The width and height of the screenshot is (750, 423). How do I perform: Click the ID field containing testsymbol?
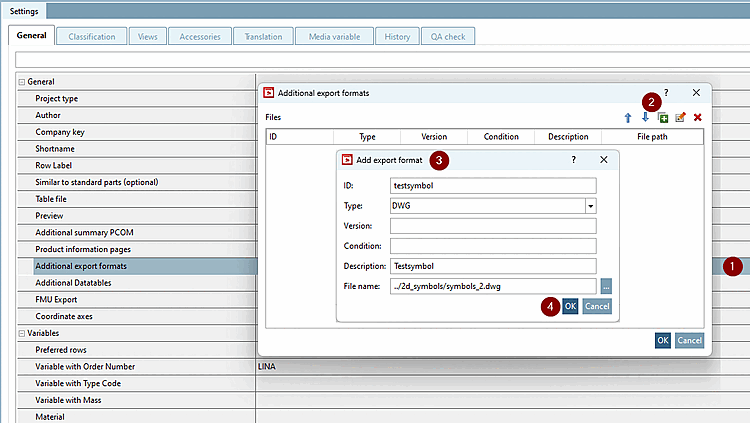click(x=493, y=185)
